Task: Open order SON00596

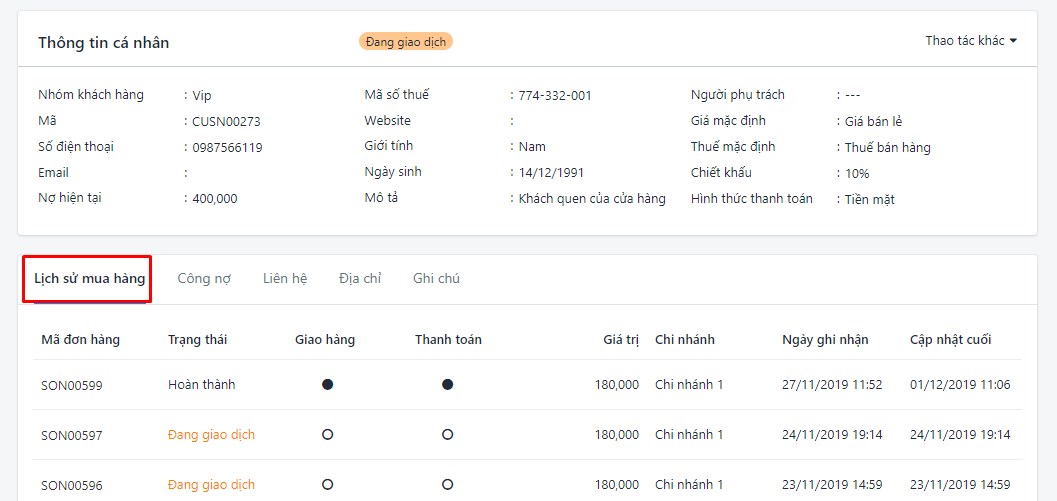Action: (x=71, y=485)
